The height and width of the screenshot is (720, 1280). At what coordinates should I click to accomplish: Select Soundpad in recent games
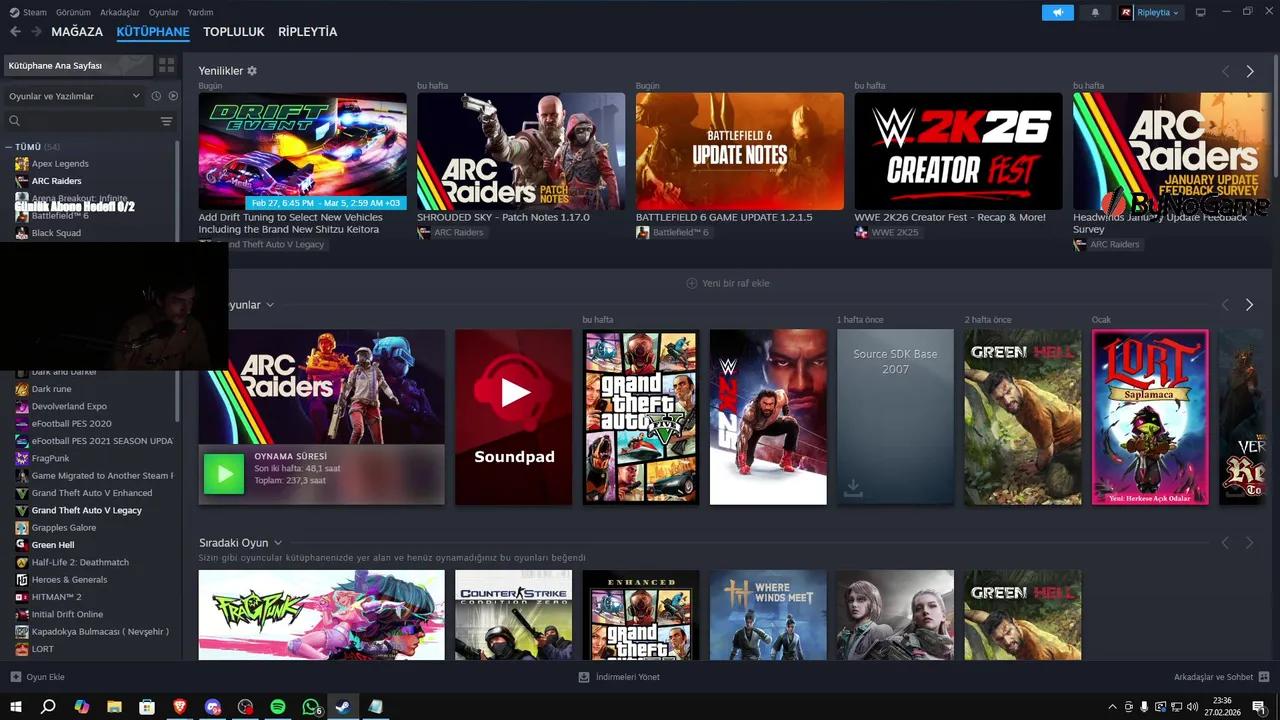tap(514, 417)
